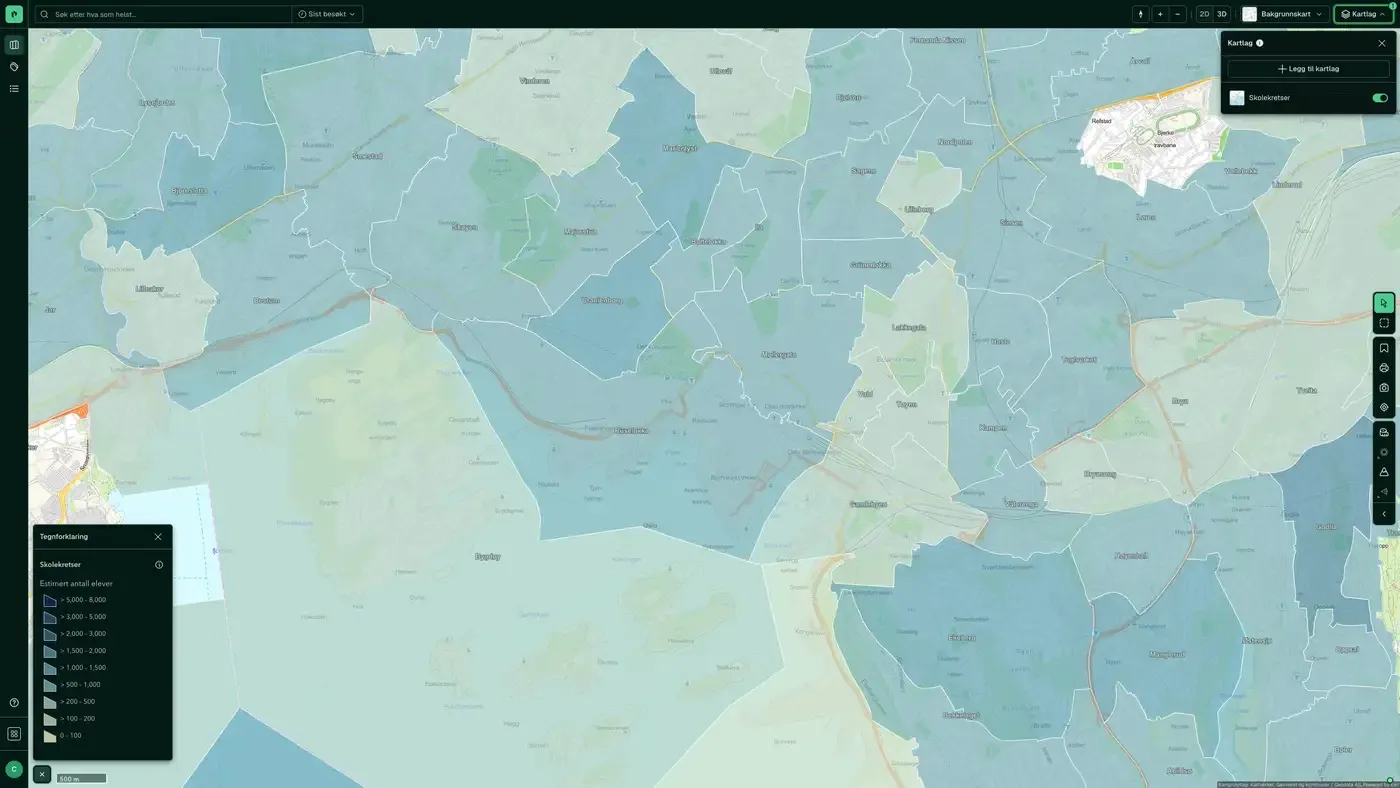Take a map screenshot with camera icon
Screen dimensions: 1400x788
pyautogui.click(x=1384, y=387)
